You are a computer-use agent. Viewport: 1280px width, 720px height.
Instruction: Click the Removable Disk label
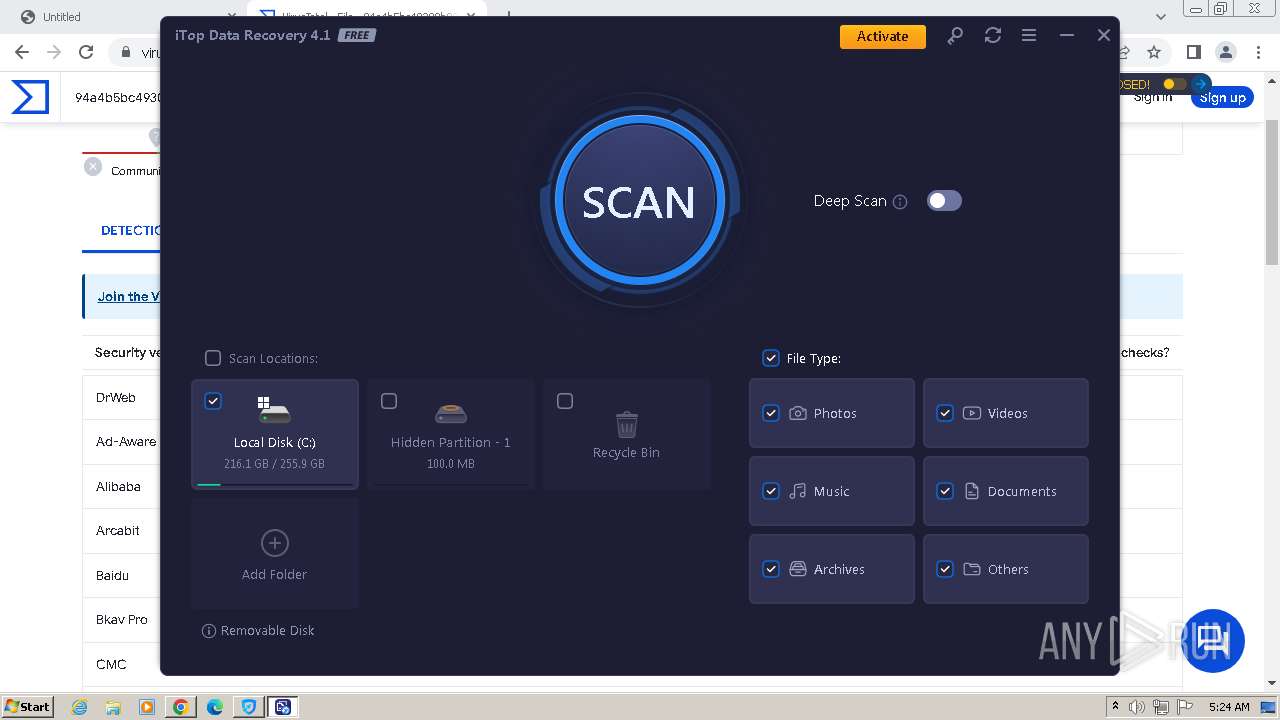tap(268, 631)
